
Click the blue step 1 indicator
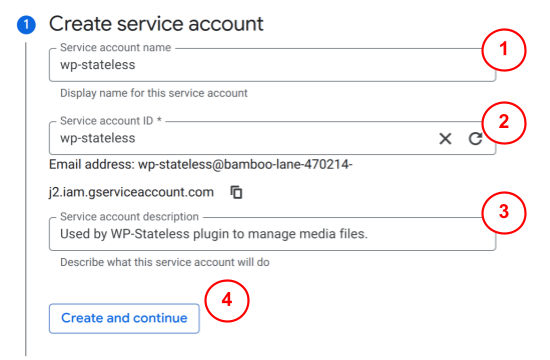point(26,25)
